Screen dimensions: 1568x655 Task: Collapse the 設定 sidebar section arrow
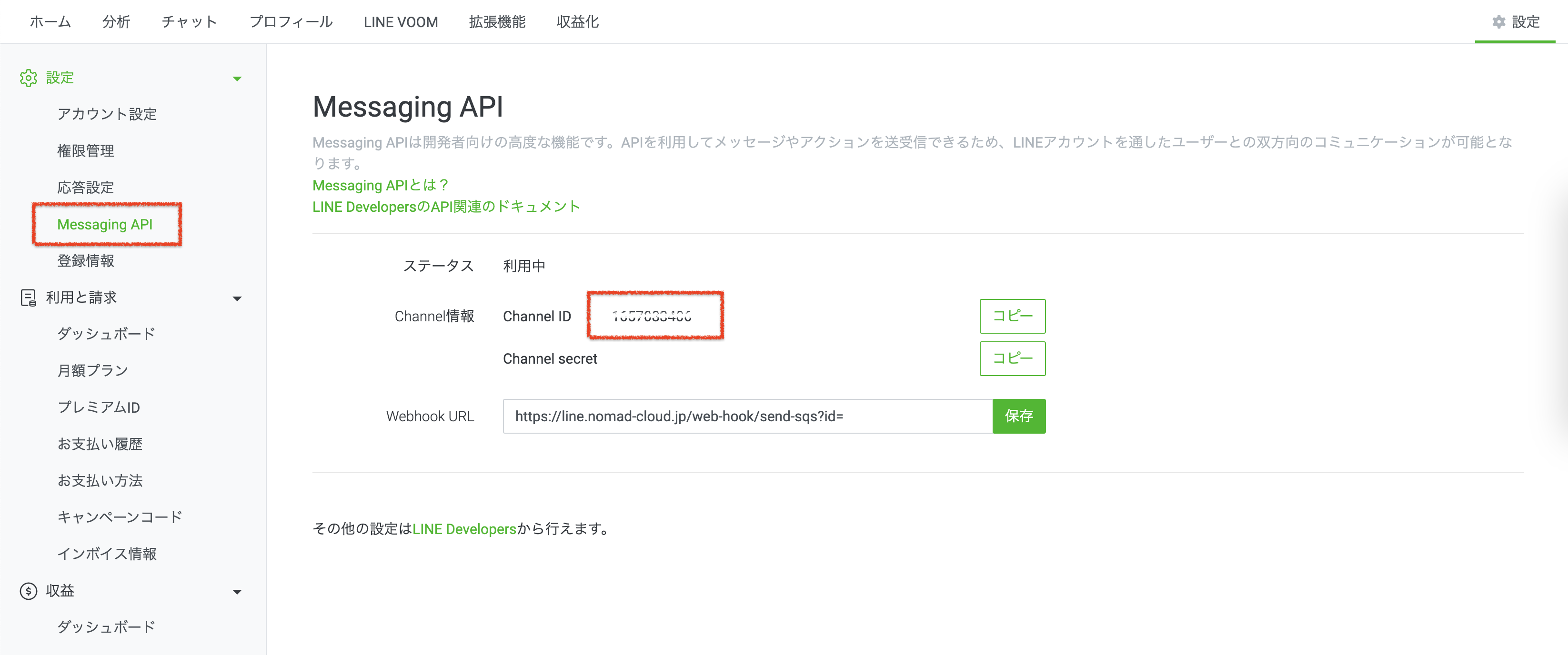click(237, 79)
